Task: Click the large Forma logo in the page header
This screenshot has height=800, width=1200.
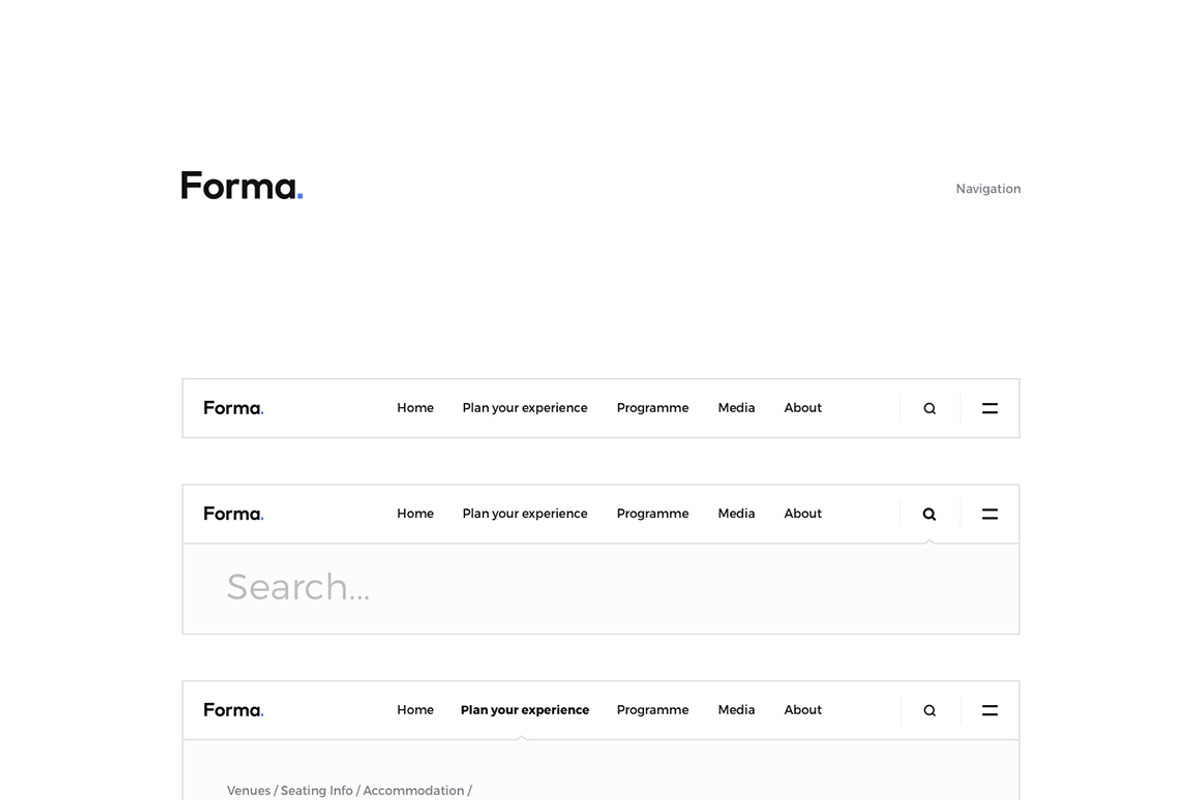Action: click(x=242, y=186)
